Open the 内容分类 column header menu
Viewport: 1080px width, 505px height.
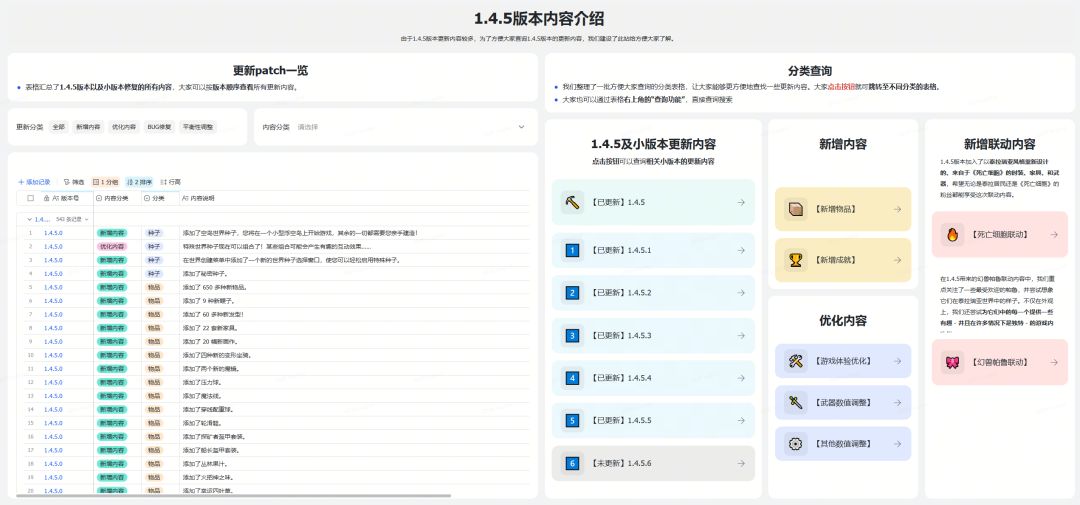coord(118,198)
